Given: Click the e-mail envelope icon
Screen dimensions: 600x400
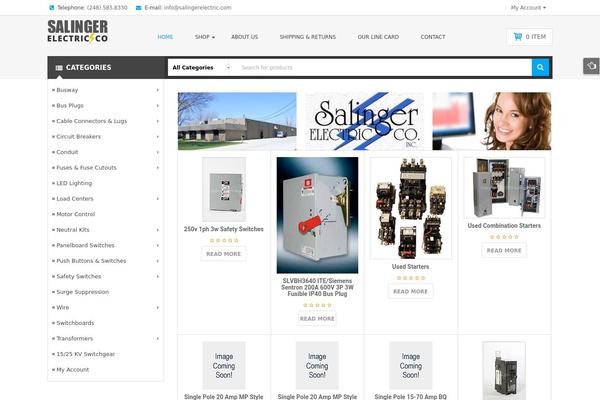Looking at the screenshot, I should click(139, 8).
